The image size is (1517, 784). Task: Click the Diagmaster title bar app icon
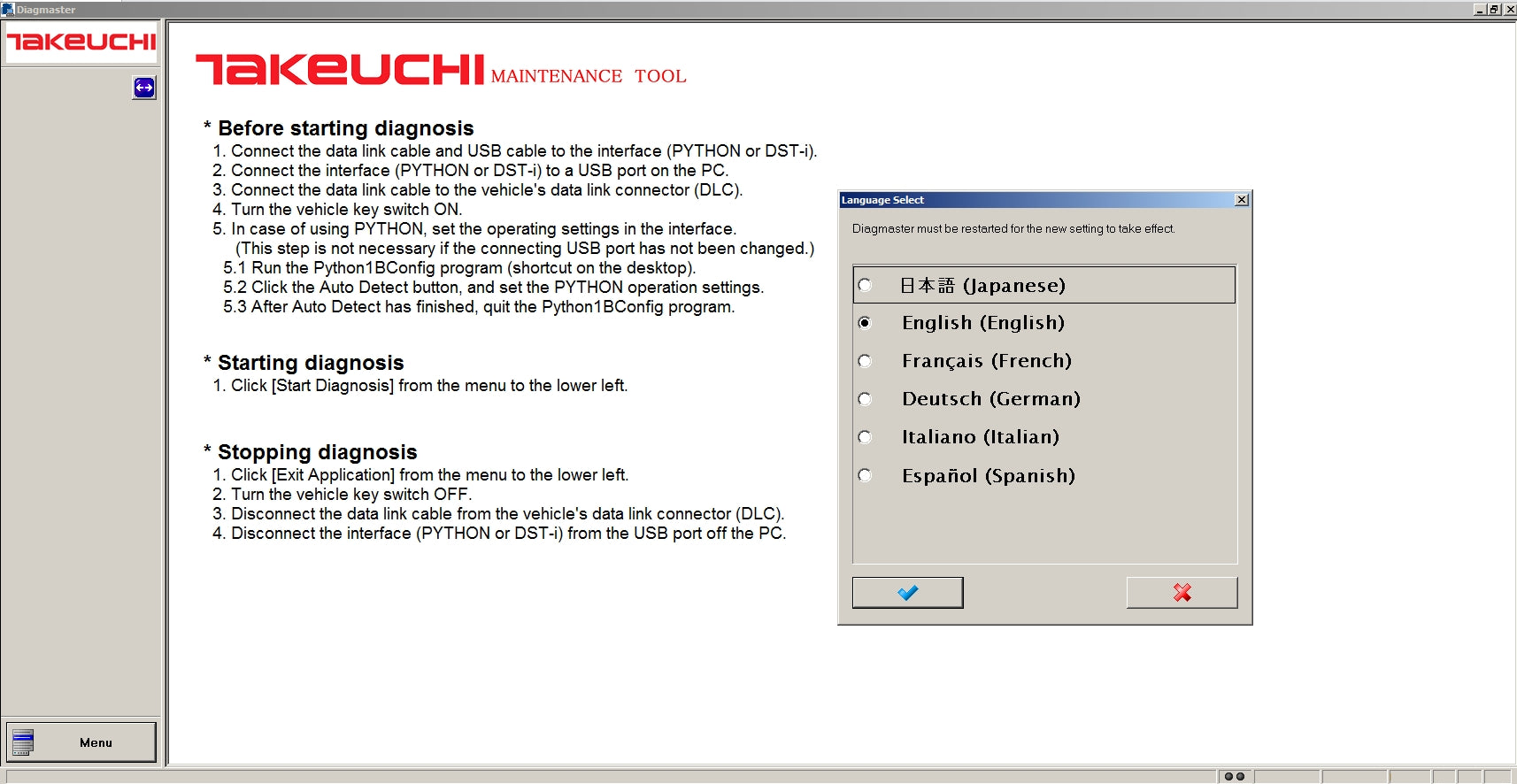(x=8, y=10)
